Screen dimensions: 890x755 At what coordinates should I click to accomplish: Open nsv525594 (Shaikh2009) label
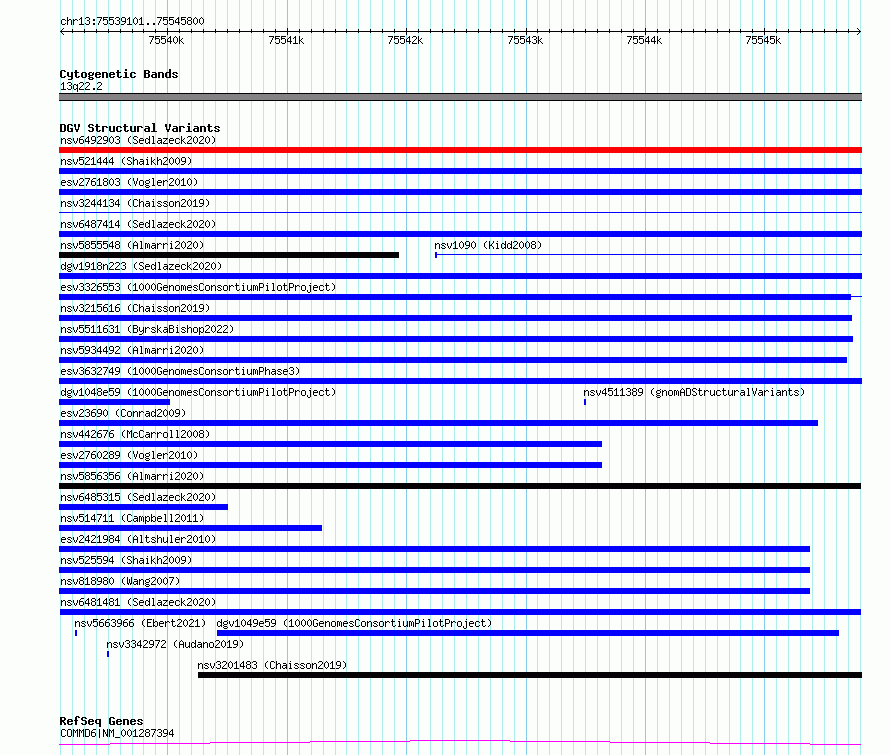coord(126,560)
